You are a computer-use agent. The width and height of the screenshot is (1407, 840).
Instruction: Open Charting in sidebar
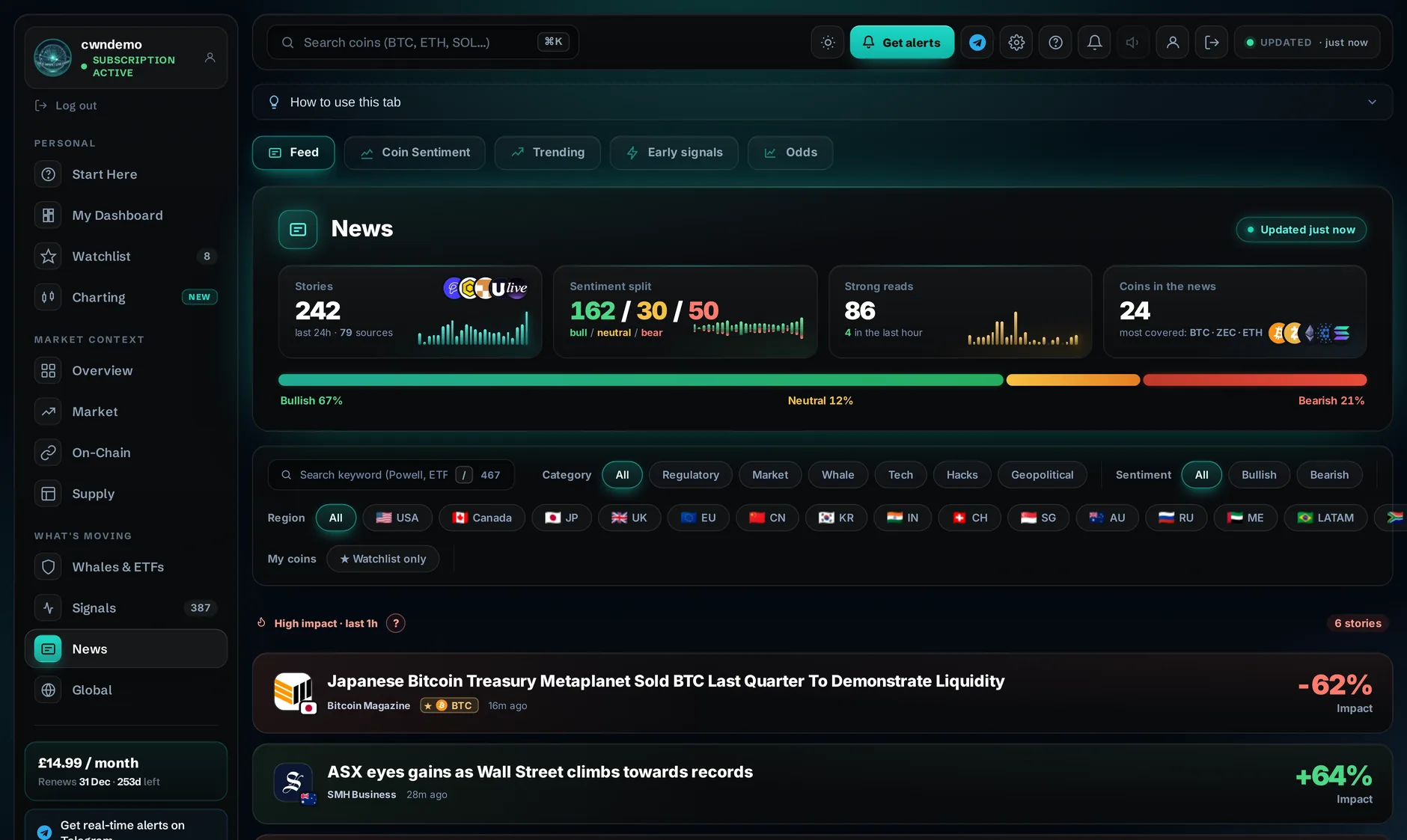(x=126, y=298)
